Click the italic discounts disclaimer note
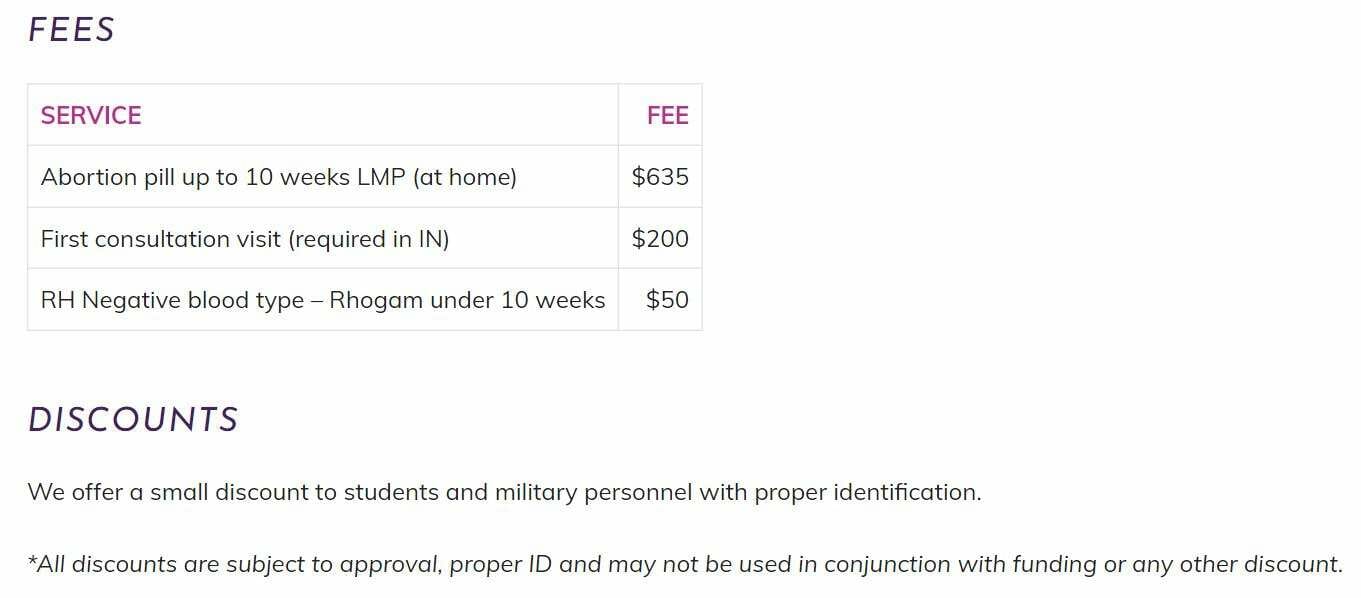This screenshot has height=598, width=1361. [685, 564]
